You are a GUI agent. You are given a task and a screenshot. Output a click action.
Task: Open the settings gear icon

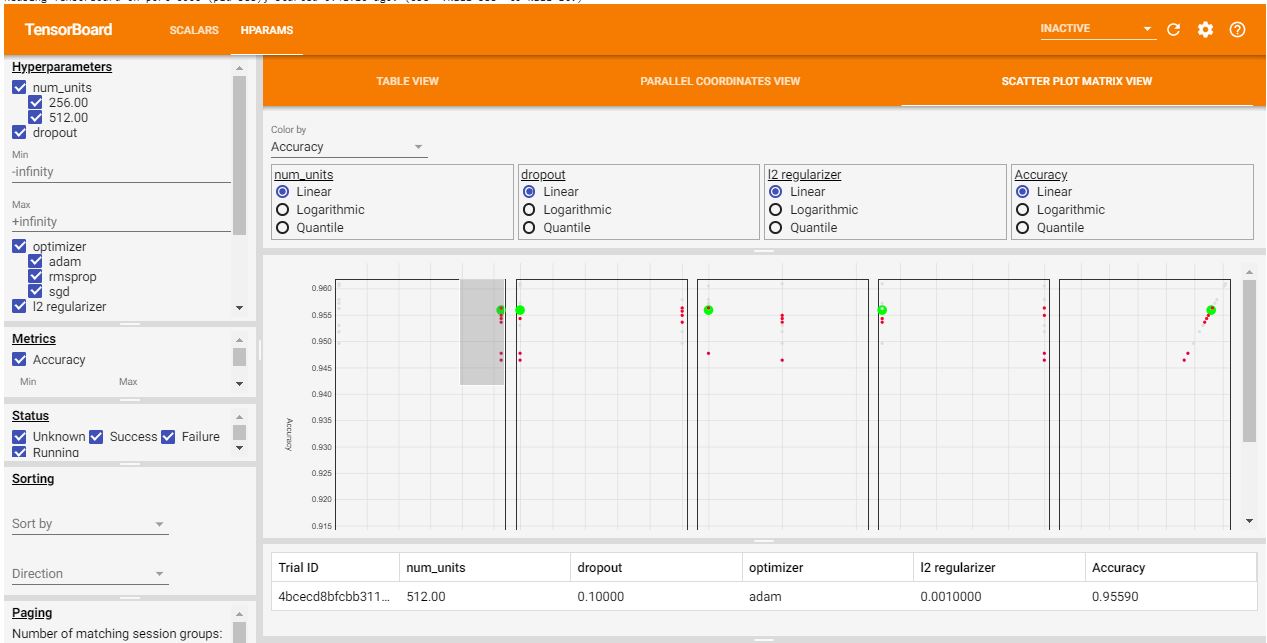click(x=1205, y=30)
